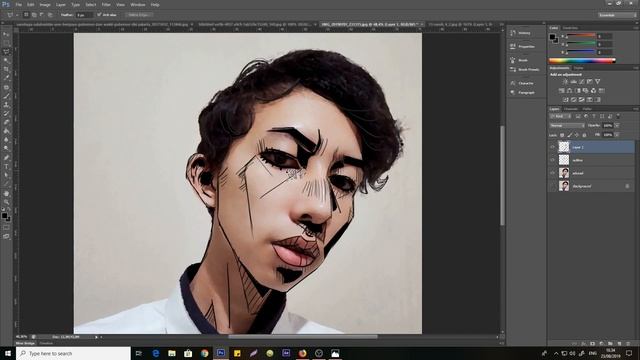Select the Brush tool in toolbar
Viewport: 640px width, 360px height.
click(x=6, y=96)
